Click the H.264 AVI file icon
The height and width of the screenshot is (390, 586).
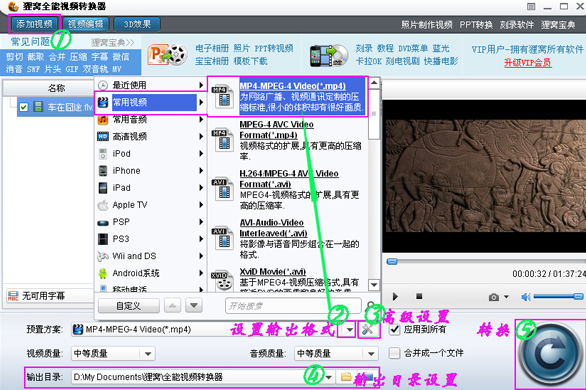pyautogui.click(x=223, y=189)
